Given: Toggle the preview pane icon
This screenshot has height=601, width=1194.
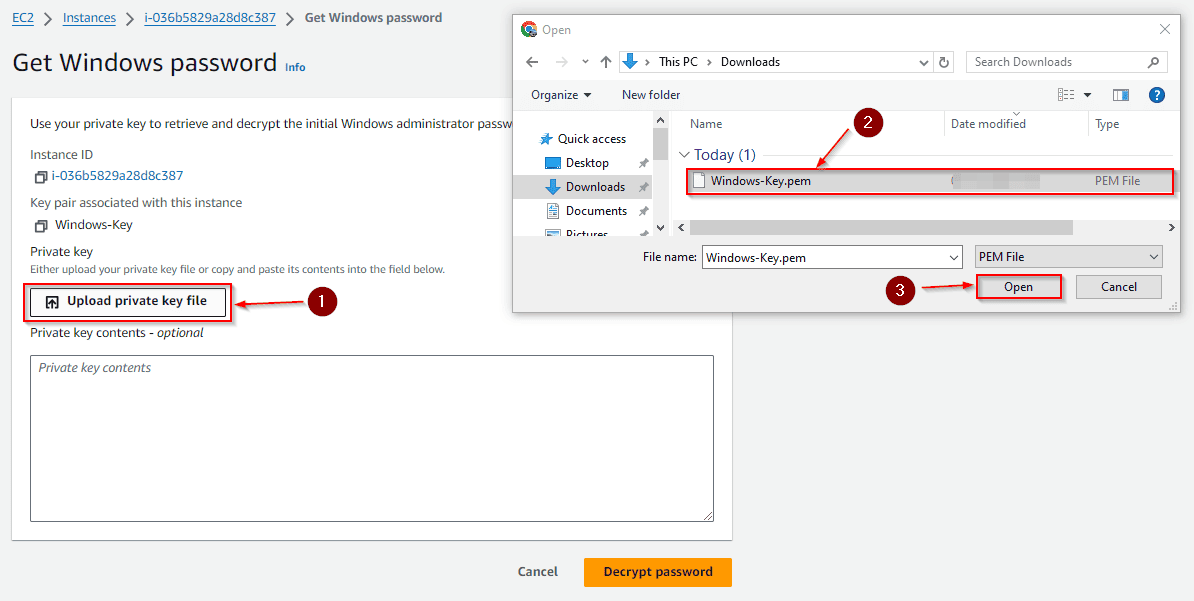Looking at the screenshot, I should 1121,95.
